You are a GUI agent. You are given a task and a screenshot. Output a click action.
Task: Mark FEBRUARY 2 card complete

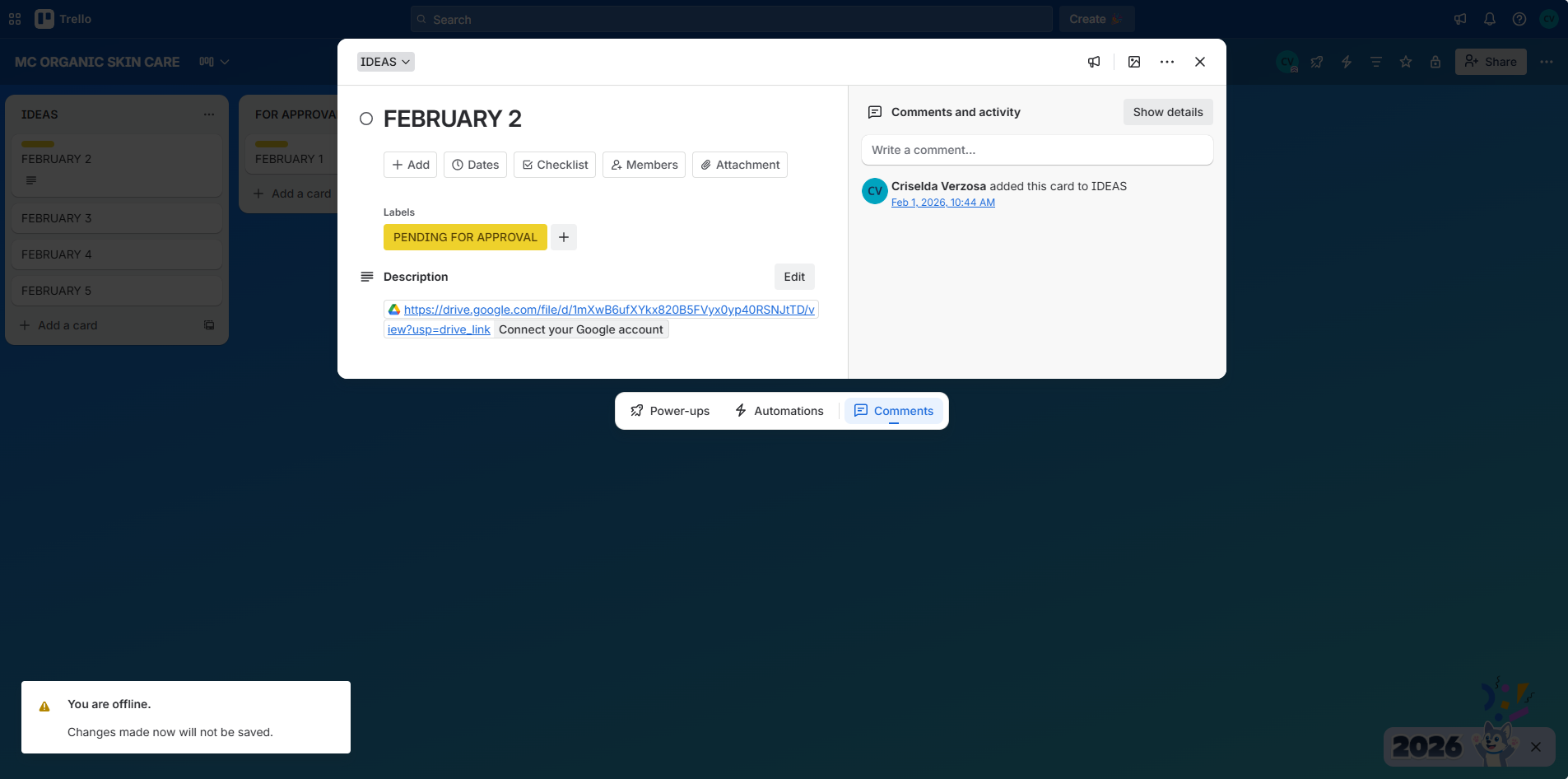(366, 119)
